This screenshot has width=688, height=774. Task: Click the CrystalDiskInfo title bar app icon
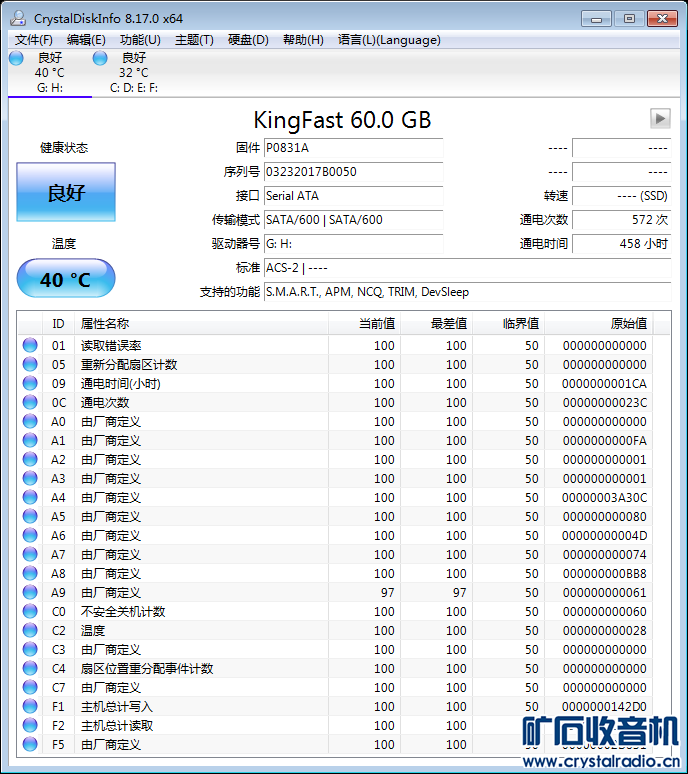click(19, 19)
